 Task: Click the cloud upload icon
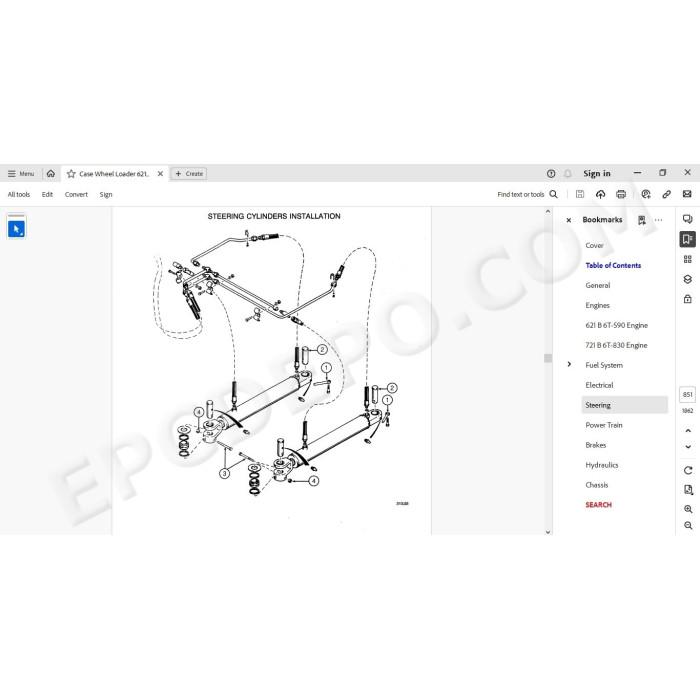(600, 194)
